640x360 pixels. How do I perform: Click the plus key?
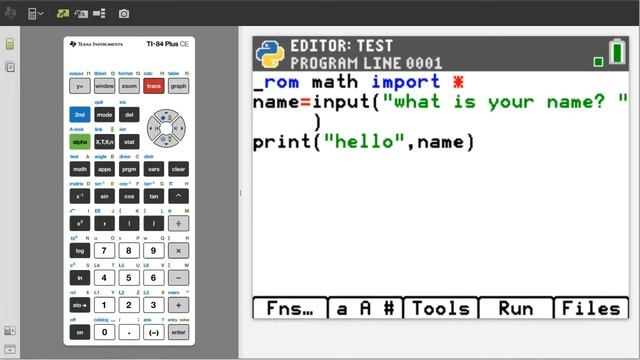pyautogui.click(x=178, y=305)
